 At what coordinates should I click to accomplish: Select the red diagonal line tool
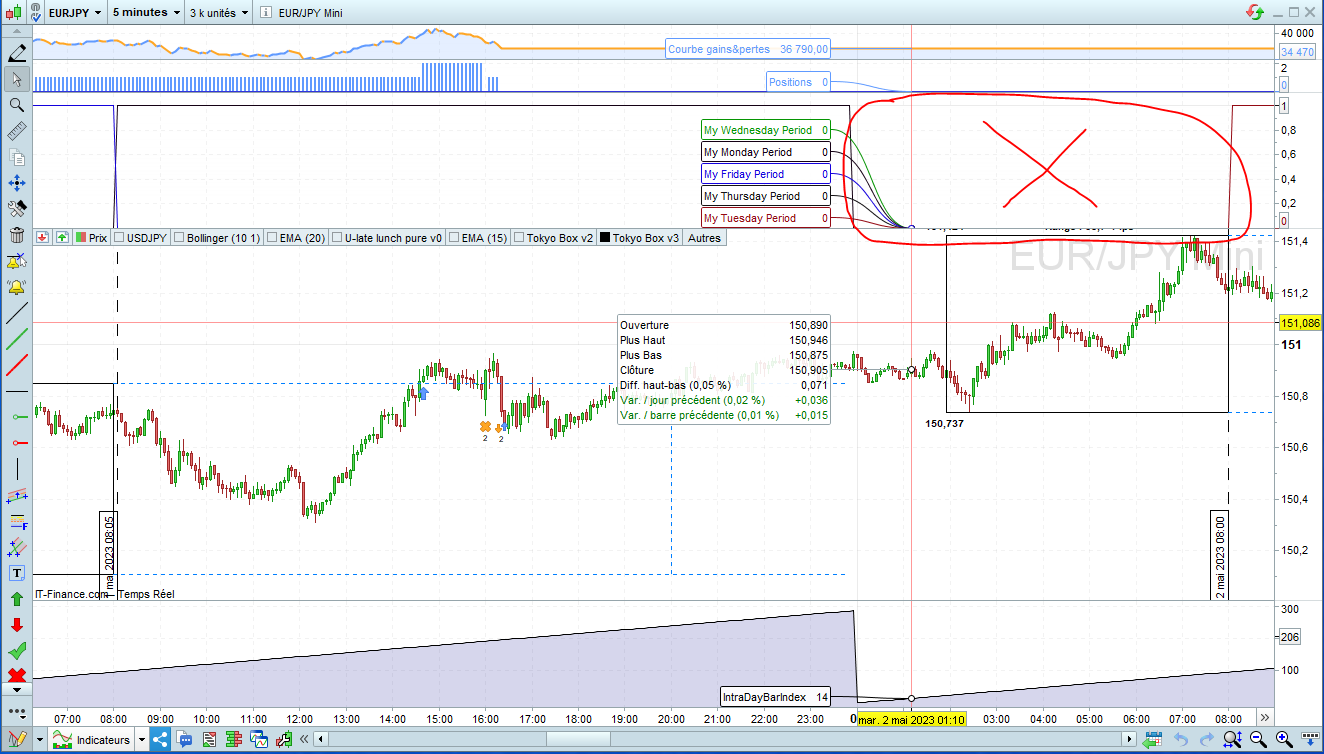click(16, 365)
